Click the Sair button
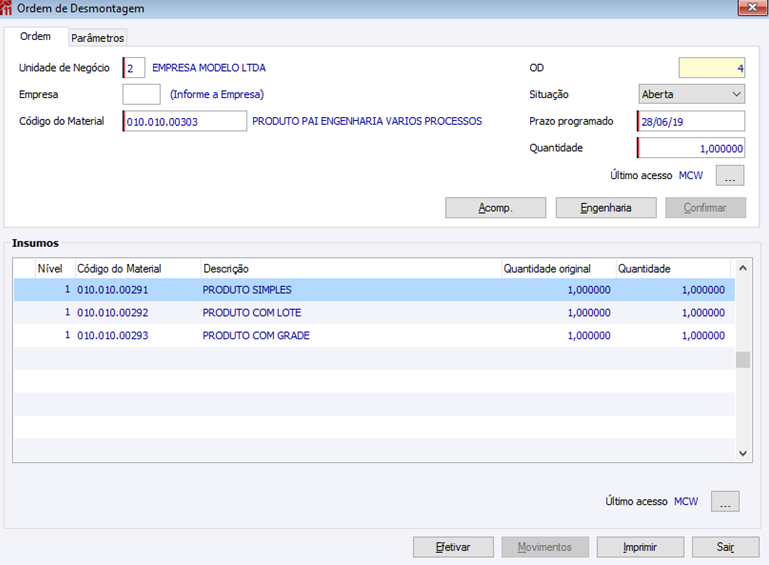Screen dimensions: 769x565 [725, 547]
